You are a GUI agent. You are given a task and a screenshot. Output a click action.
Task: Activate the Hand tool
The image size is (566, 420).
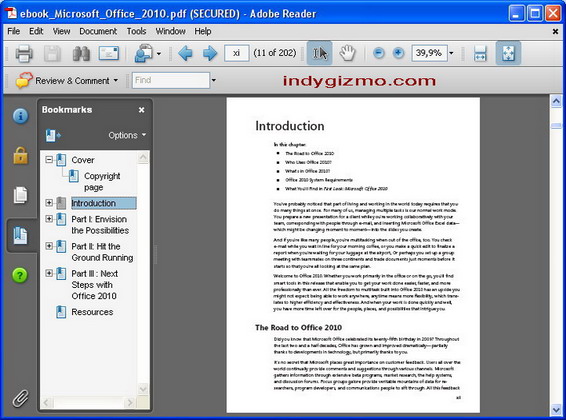tap(347, 53)
